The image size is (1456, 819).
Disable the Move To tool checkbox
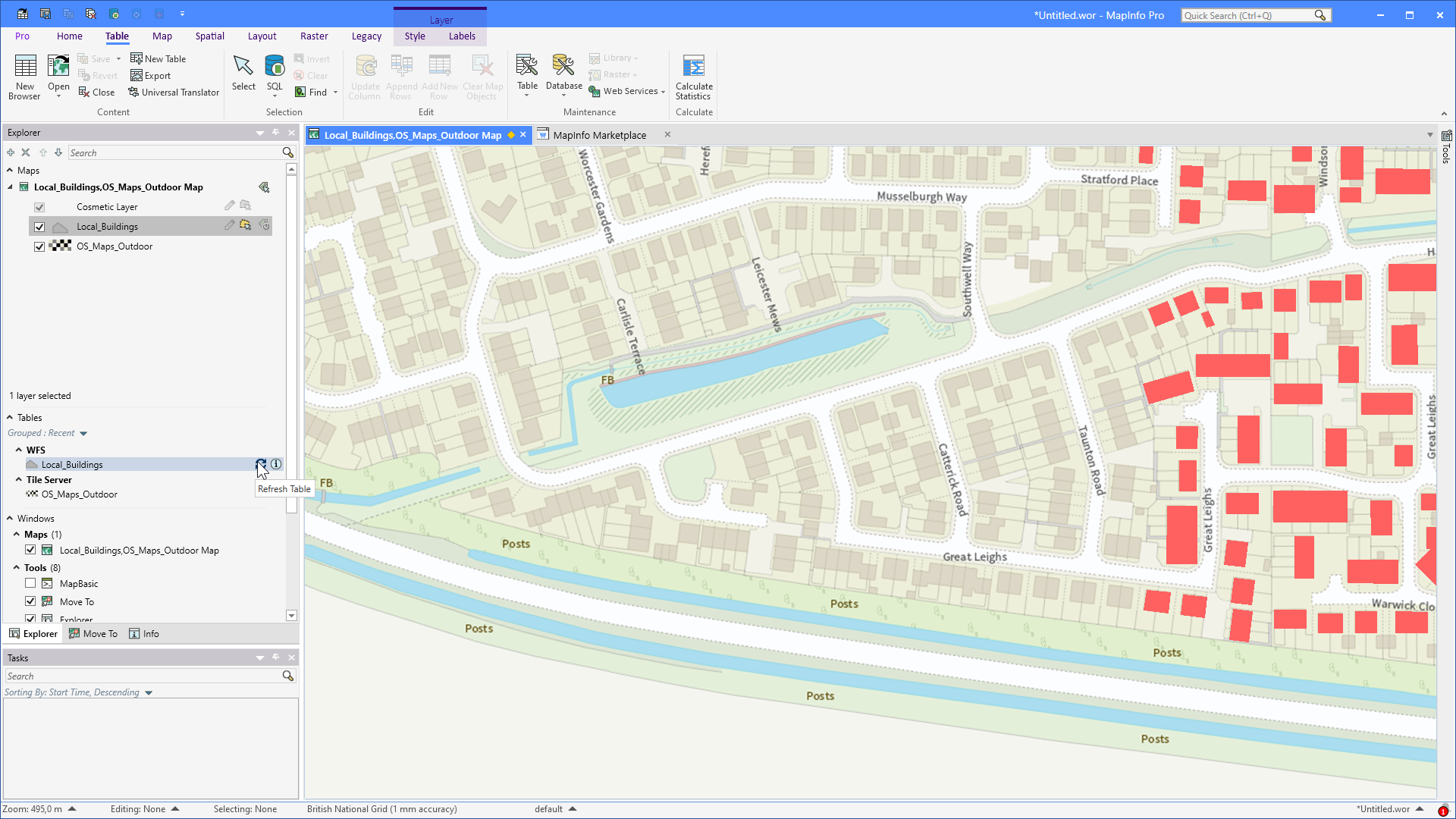[x=30, y=601]
